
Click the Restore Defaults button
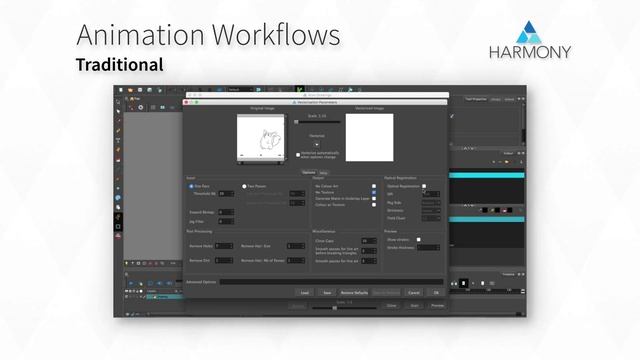point(354,293)
